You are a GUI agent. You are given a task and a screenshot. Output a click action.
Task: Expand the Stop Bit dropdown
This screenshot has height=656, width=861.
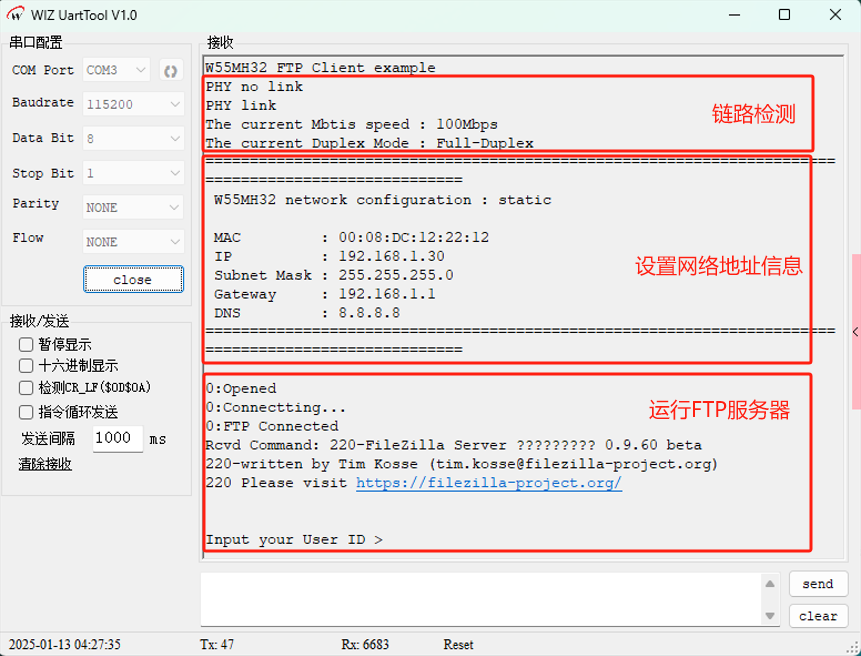pos(132,173)
